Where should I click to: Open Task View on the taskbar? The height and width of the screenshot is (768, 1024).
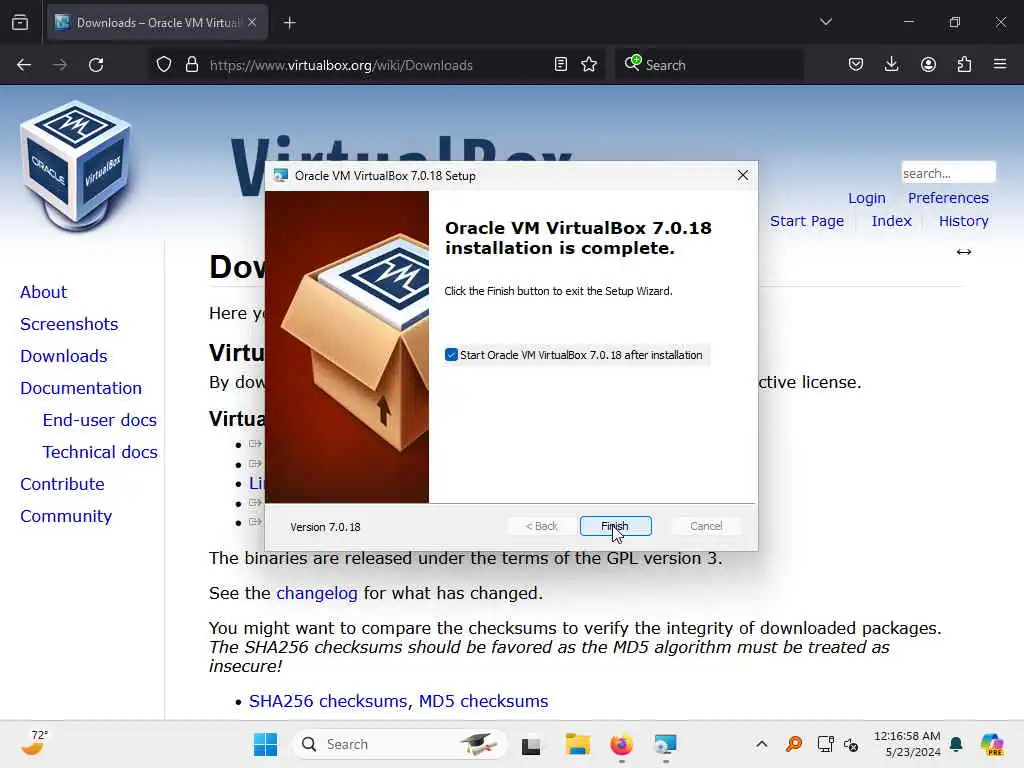tap(531, 744)
